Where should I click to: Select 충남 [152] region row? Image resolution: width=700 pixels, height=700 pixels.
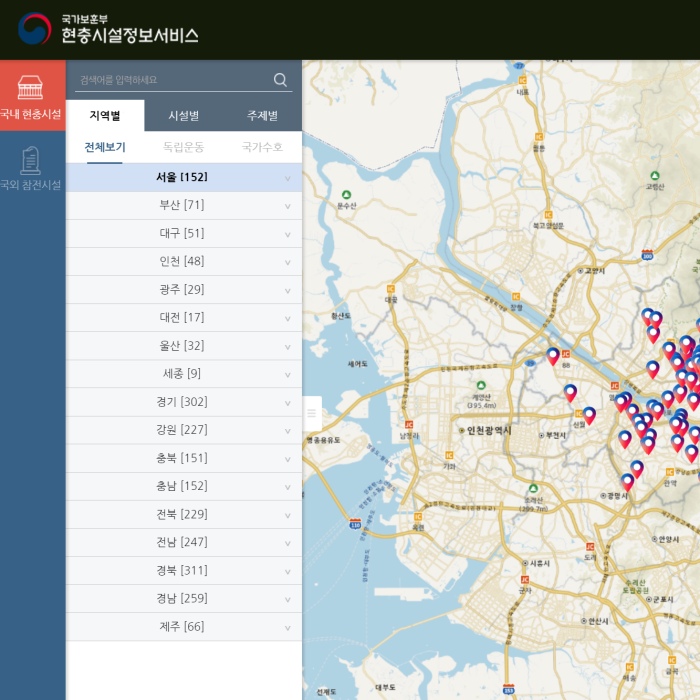pyautogui.click(x=184, y=486)
